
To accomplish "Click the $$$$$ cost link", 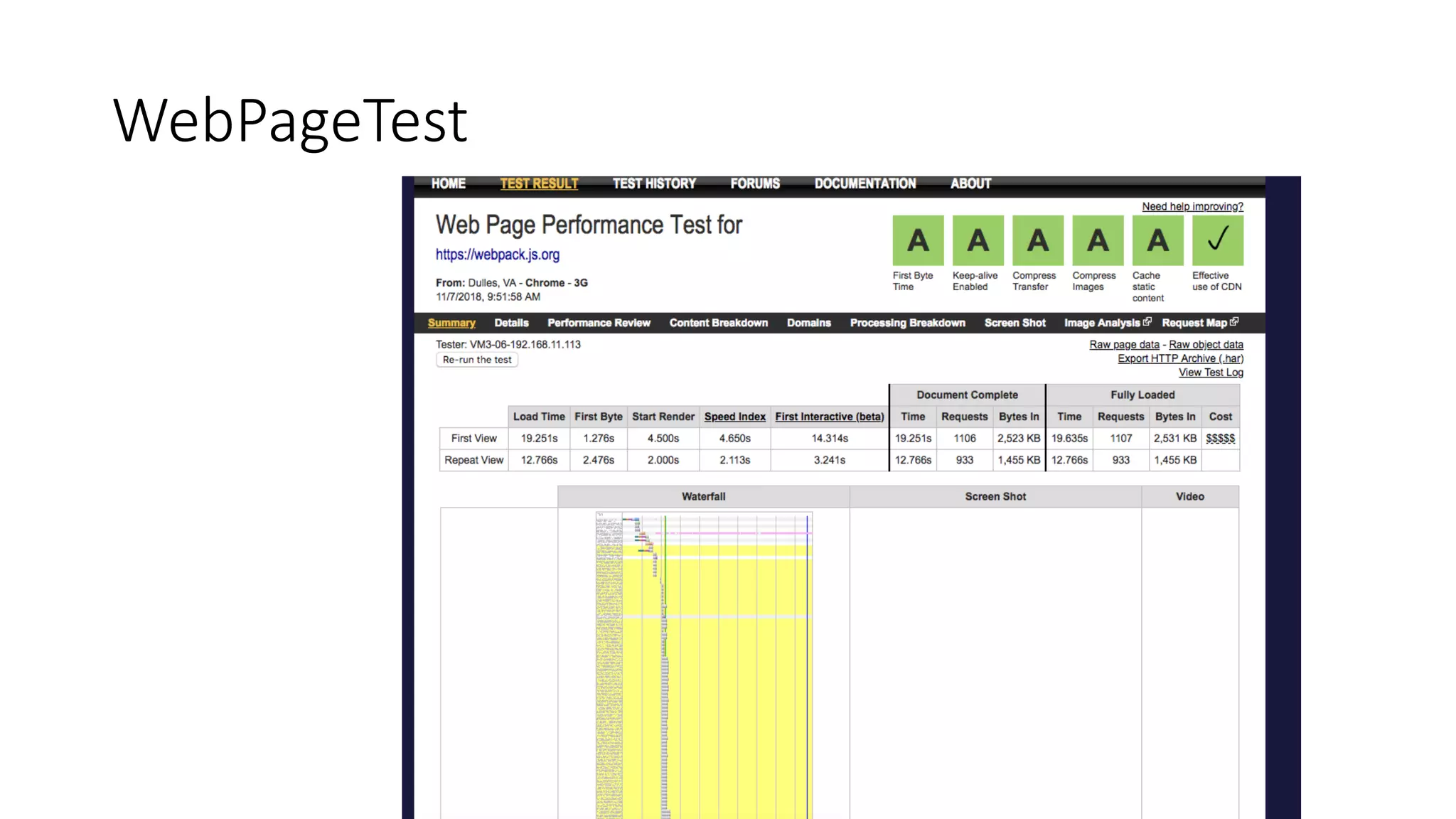I will click(x=1221, y=439).
